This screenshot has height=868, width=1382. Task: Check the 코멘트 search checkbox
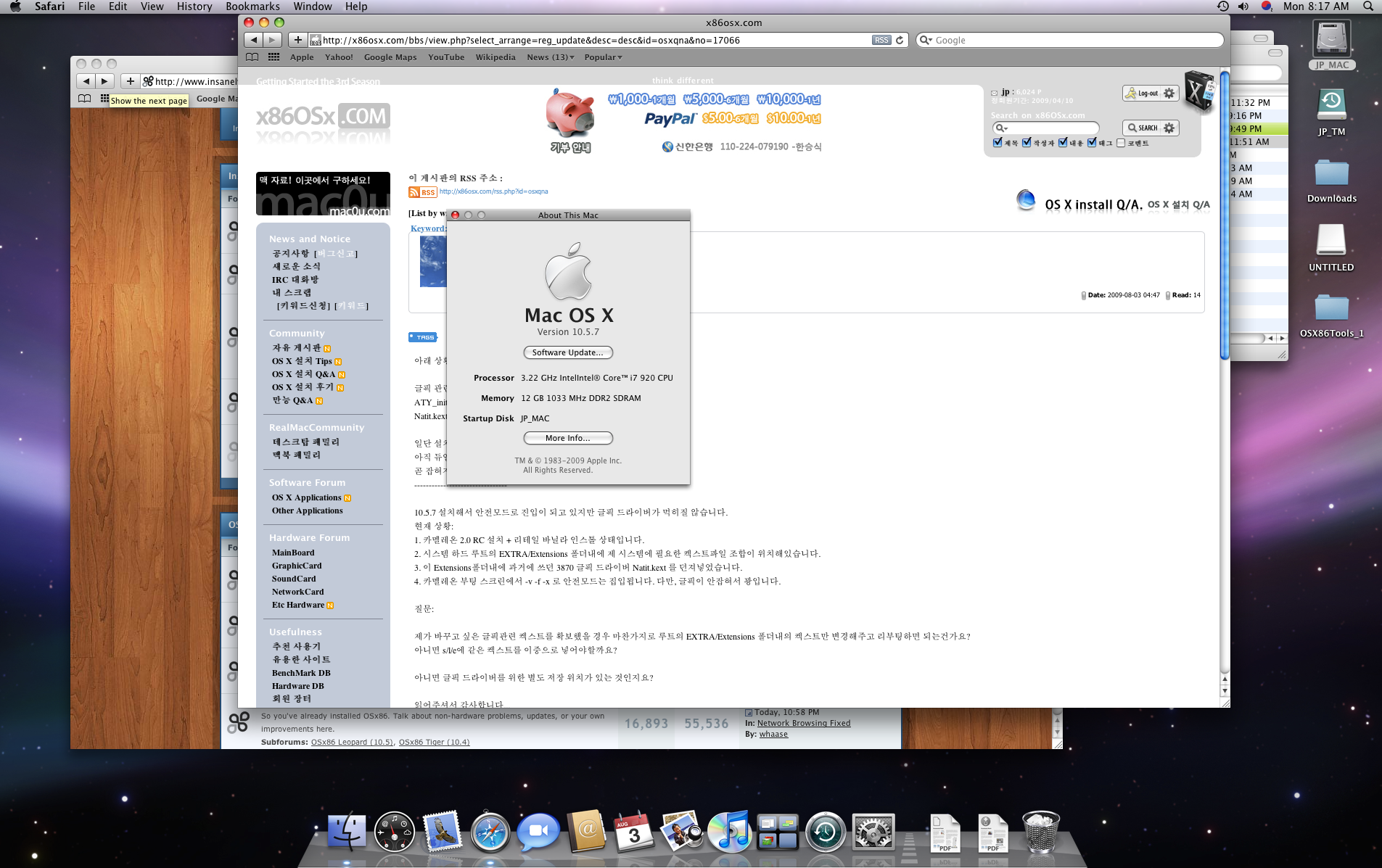[1121, 143]
